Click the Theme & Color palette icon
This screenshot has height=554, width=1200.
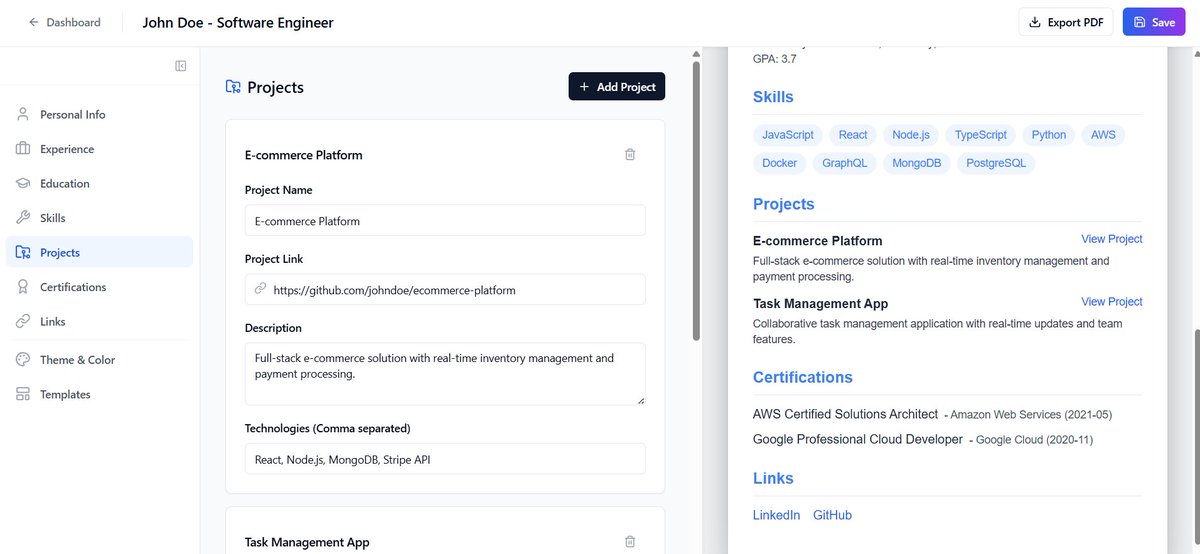tap(22, 359)
